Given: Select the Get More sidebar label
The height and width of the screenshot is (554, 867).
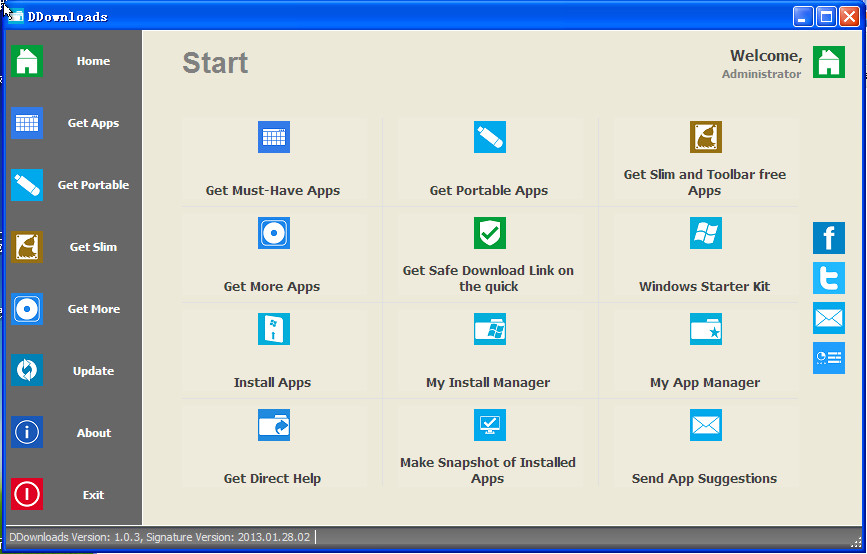Looking at the screenshot, I should coord(93,309).
